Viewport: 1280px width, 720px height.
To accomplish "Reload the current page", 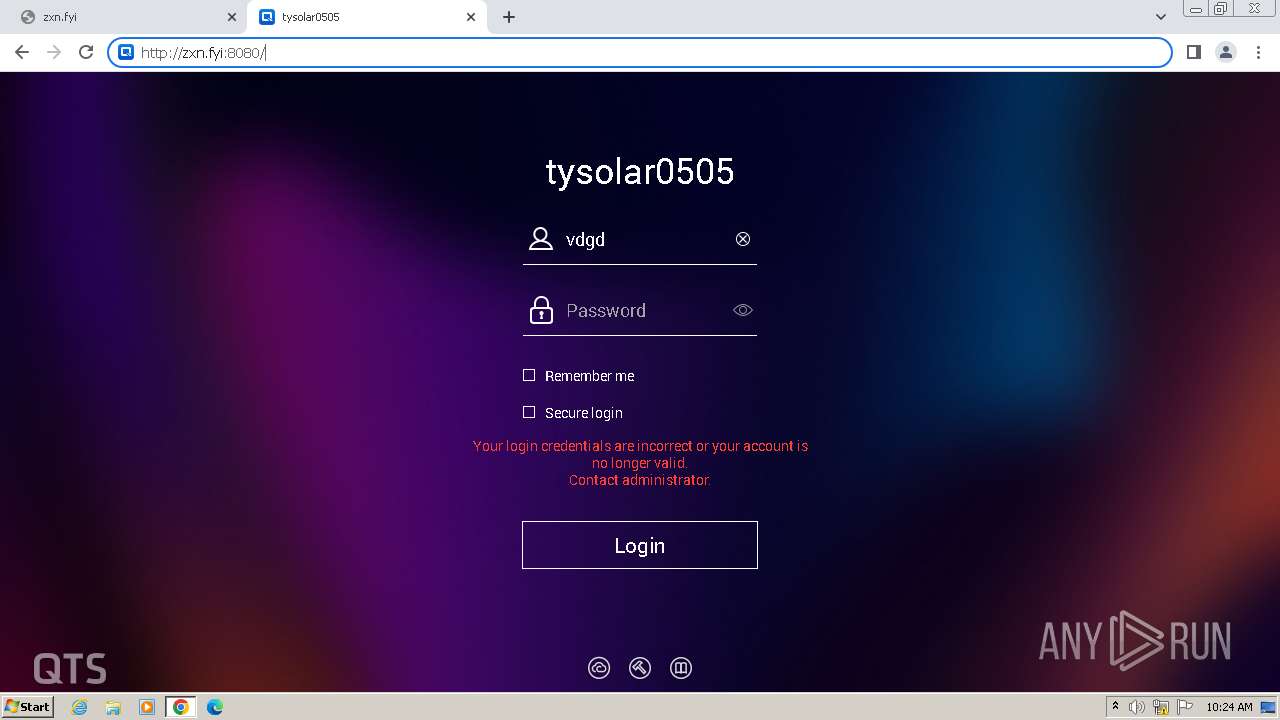I will pyautogui.click(x=86, y=52).
